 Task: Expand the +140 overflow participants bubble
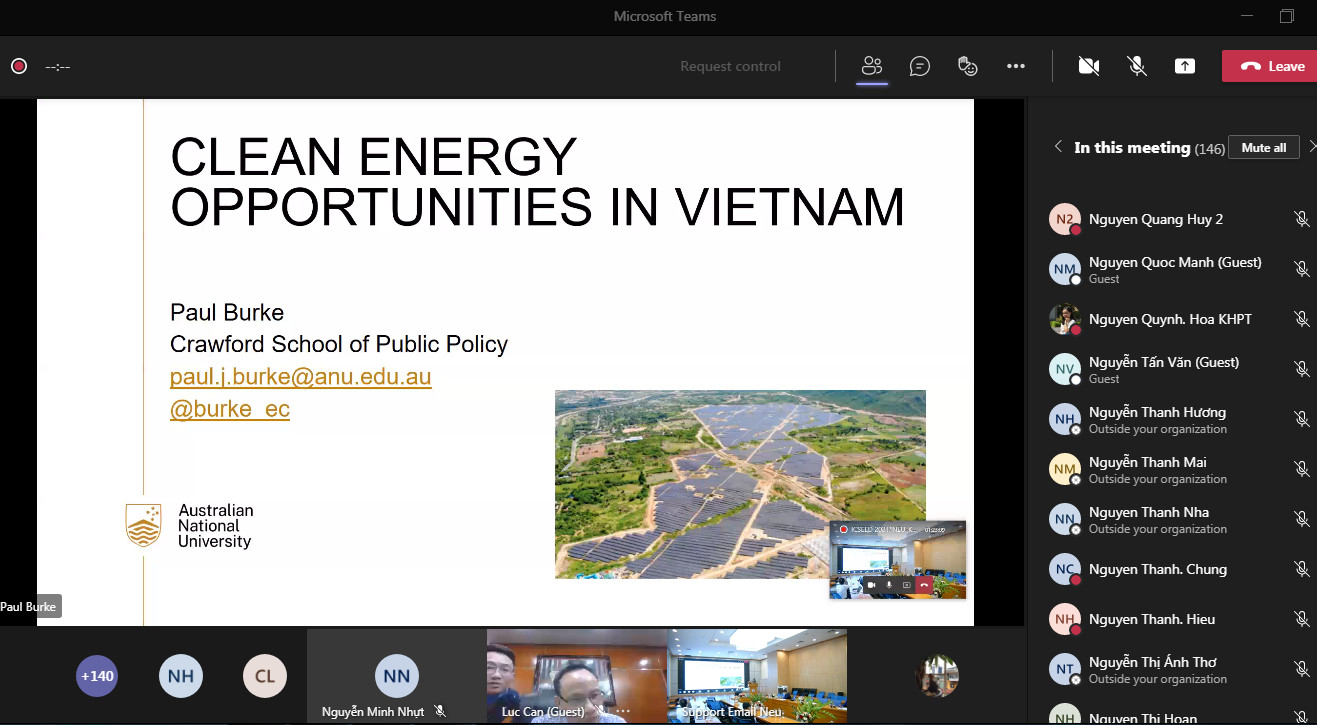[x=97, y=676]
